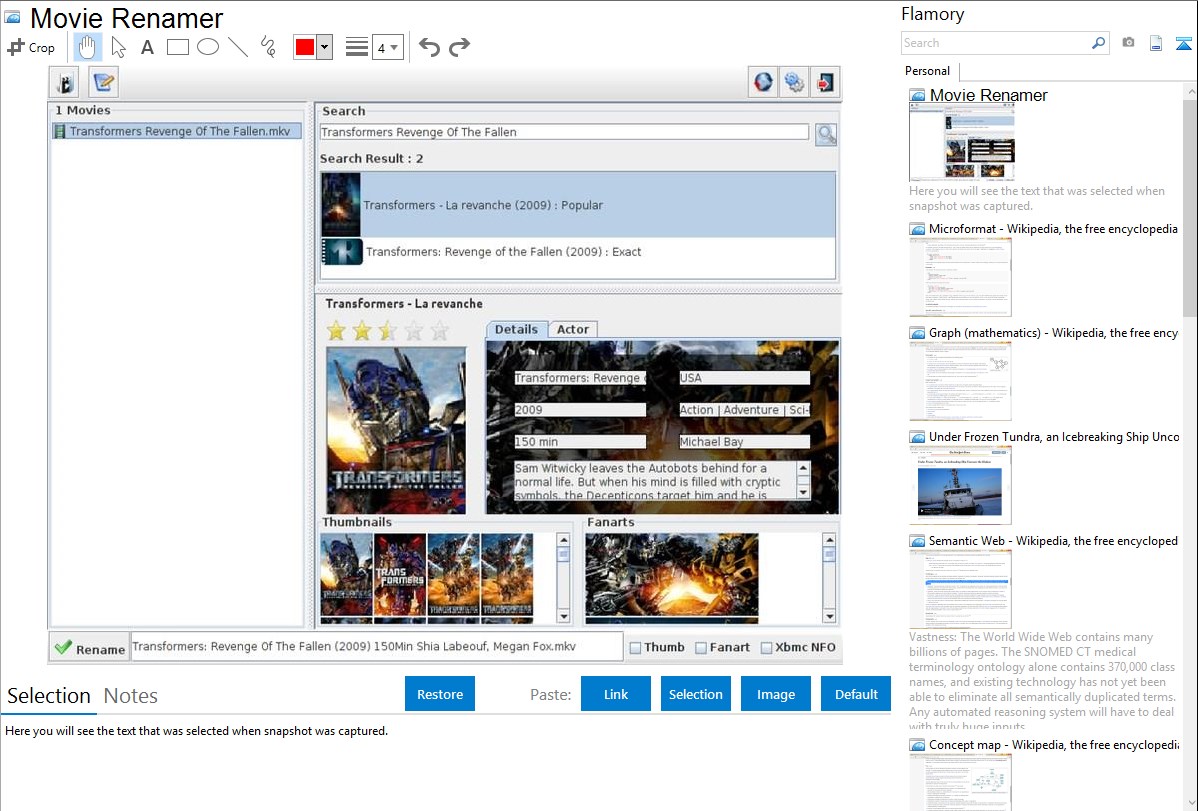The height and width of the screenshot is (811, 1198).
Task: Select the ellipse drawing tool
Action: pyautogui.click(x=208, y=47)
